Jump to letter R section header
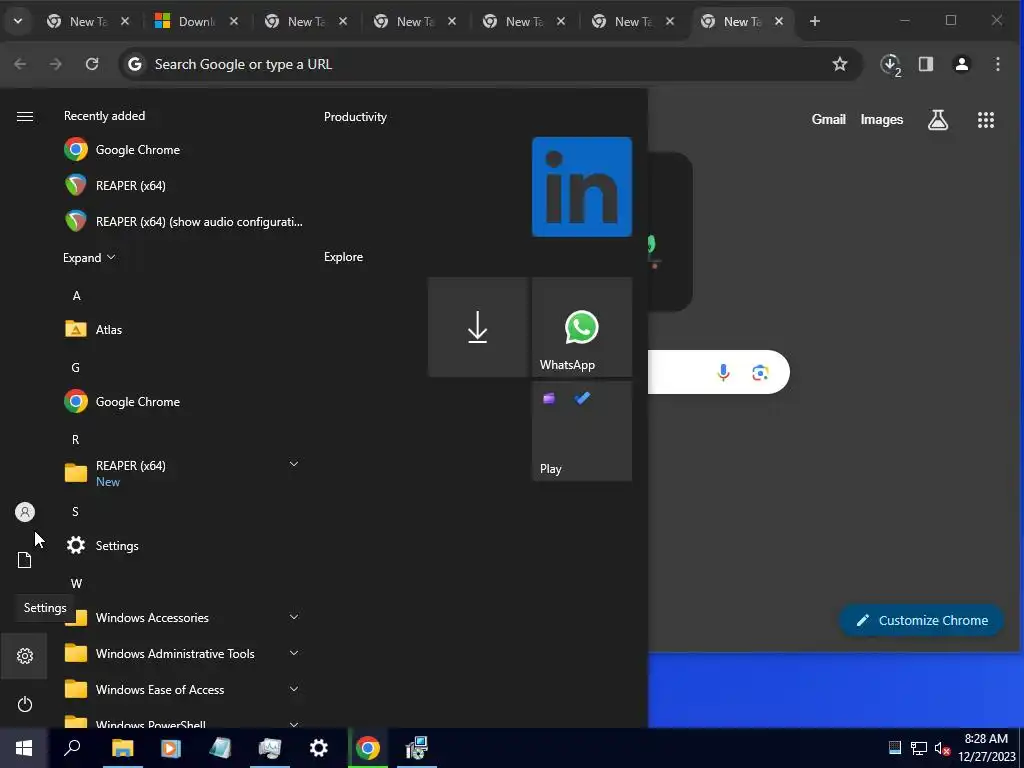The image size is (1024, 768). pos(76,440)
